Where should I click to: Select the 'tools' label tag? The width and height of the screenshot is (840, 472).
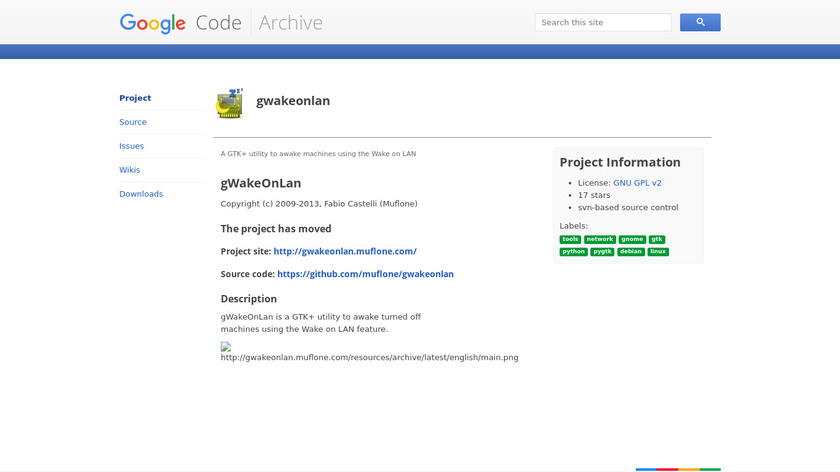[x=570, y=239]
